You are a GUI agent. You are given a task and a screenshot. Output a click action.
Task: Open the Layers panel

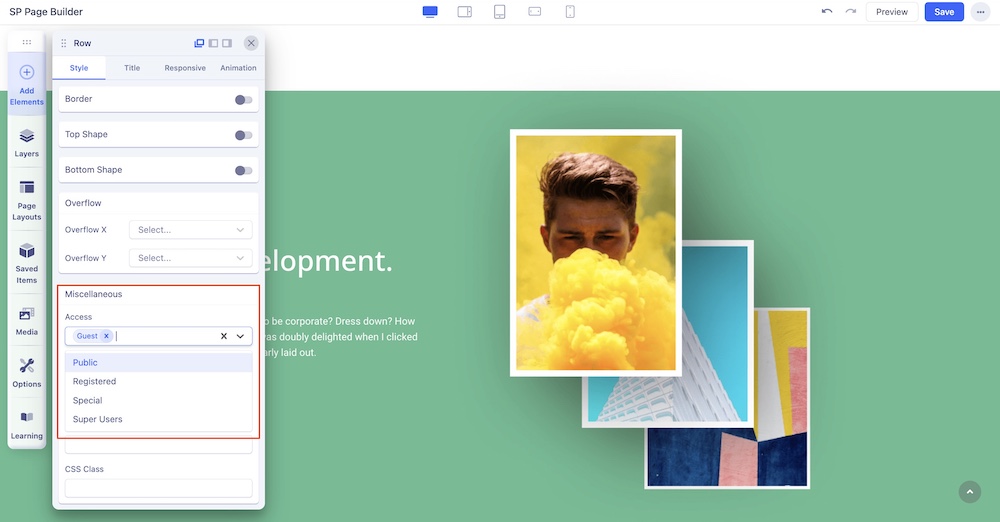(27, 142)
